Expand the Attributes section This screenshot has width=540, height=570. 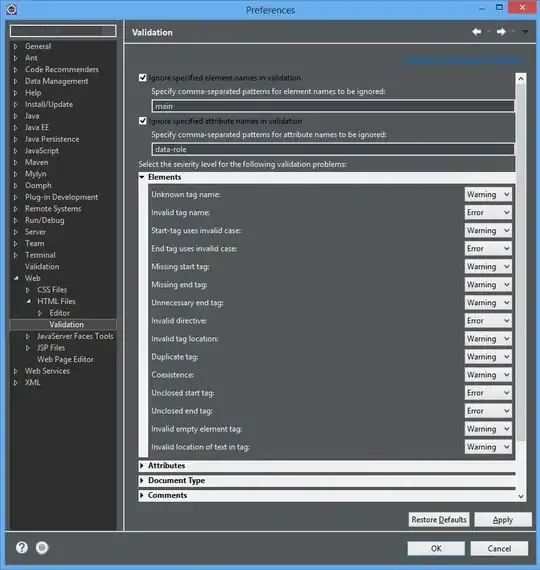142,466
